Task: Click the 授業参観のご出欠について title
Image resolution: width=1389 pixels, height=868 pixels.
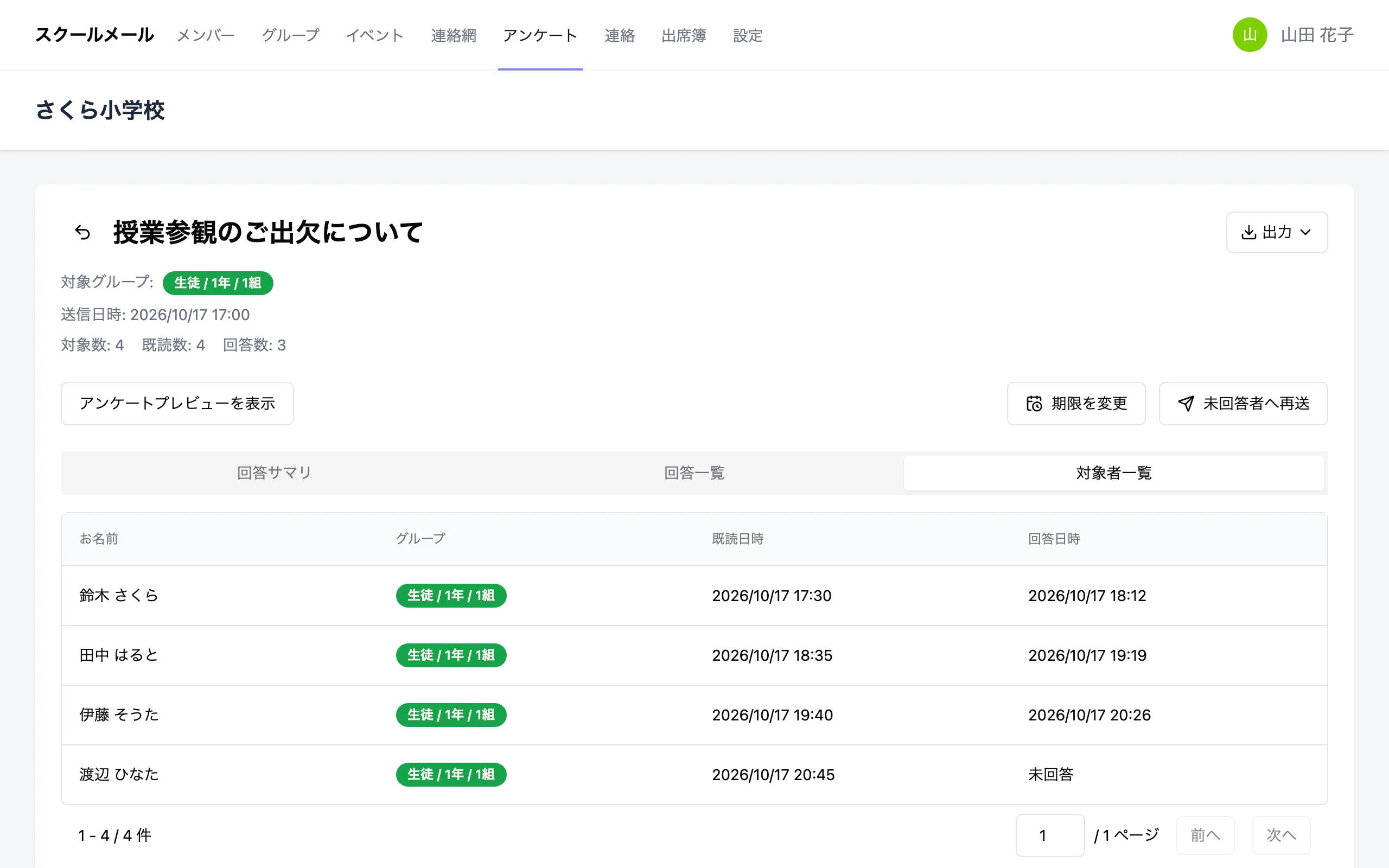Action: point(268,233)
